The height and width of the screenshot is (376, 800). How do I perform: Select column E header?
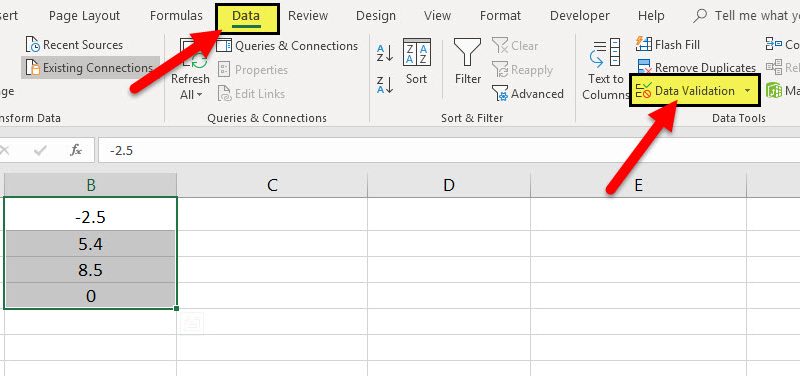click(x=638, y=185)
